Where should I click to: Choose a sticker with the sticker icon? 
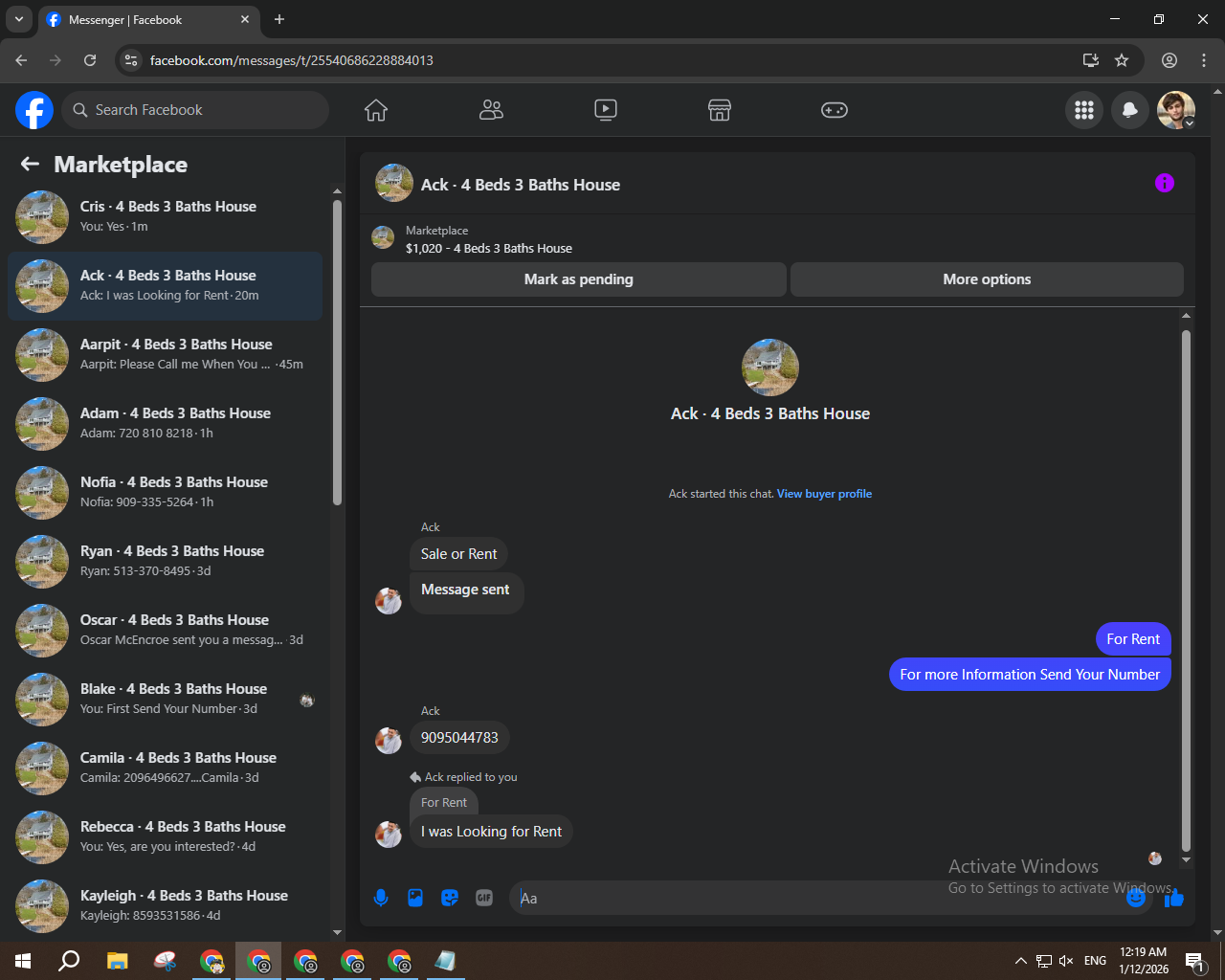coord(450,898)
